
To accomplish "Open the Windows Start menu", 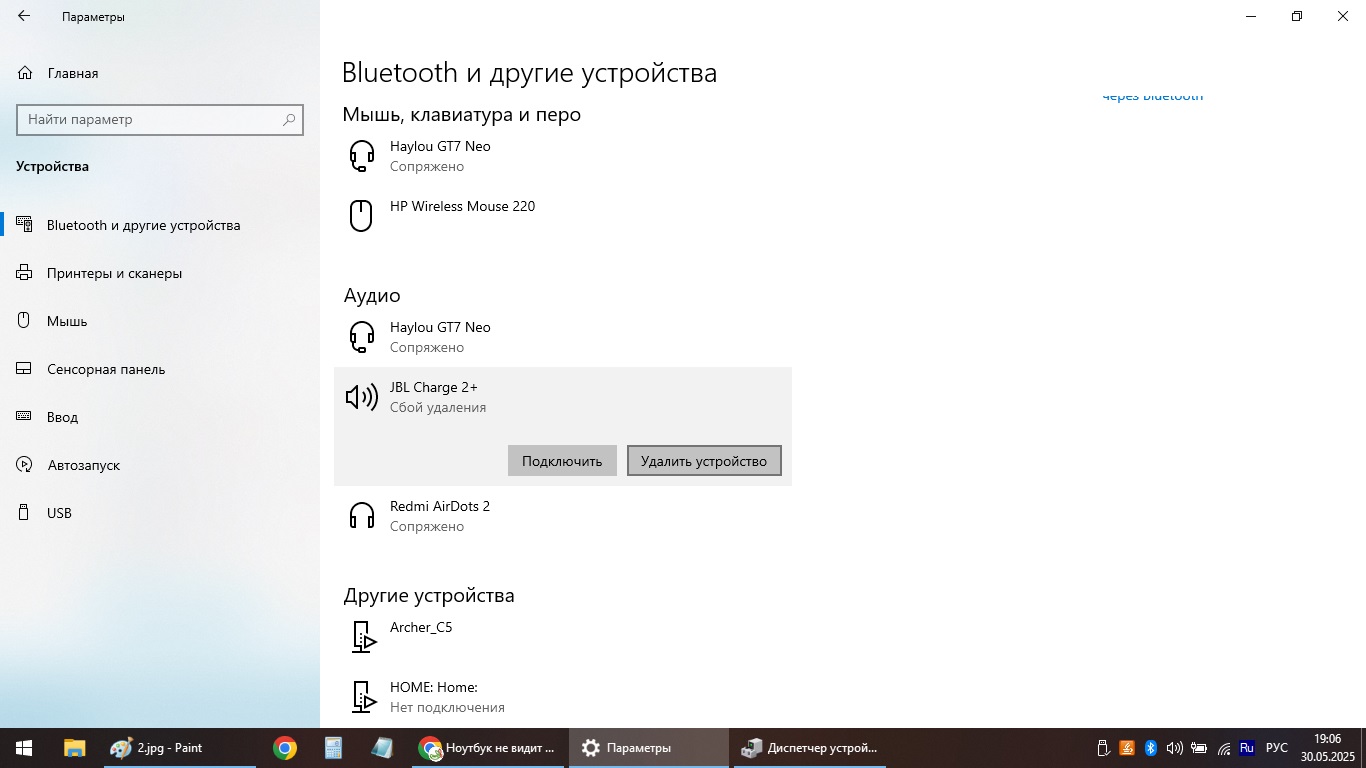I will 24,747.
